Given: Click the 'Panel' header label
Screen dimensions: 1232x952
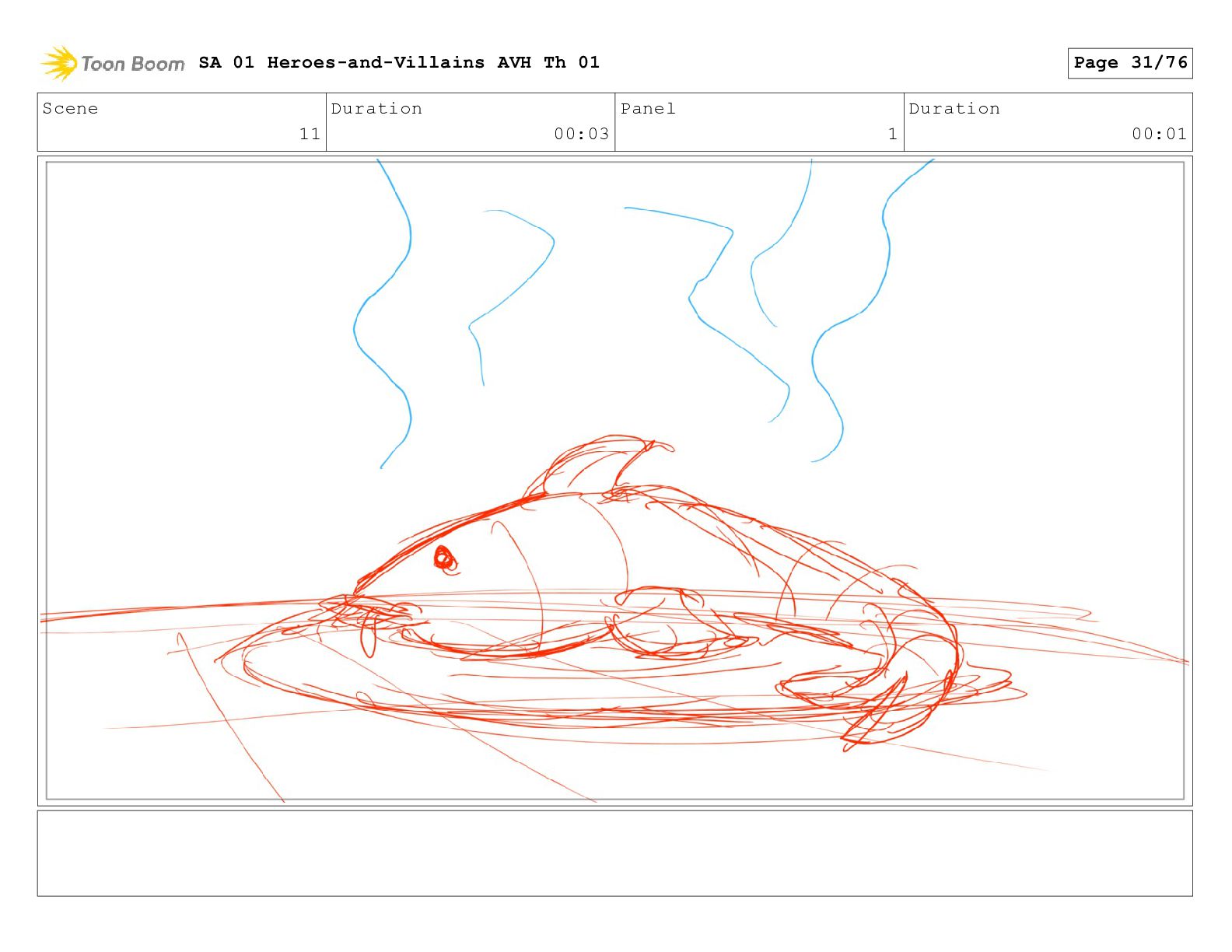Looking at the screenshot, I should (x=648, y=109).
